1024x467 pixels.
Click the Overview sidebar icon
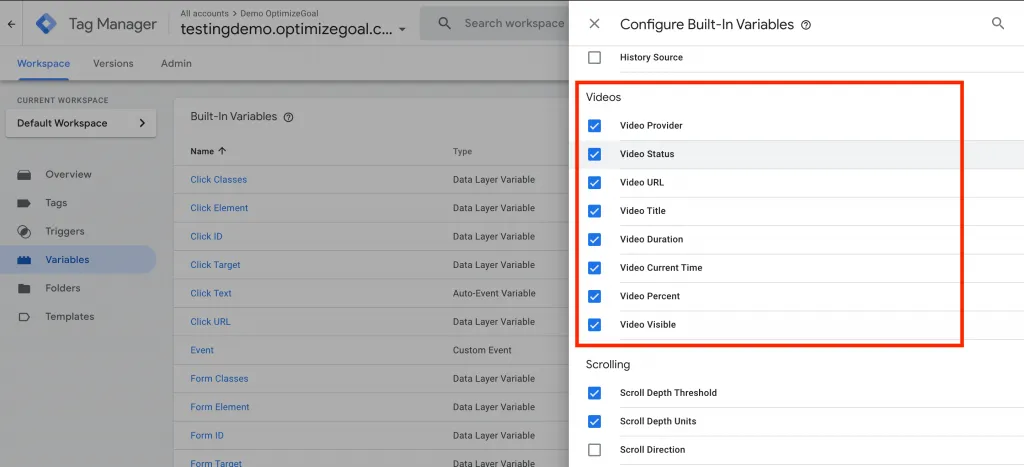[x=24, y=174]
